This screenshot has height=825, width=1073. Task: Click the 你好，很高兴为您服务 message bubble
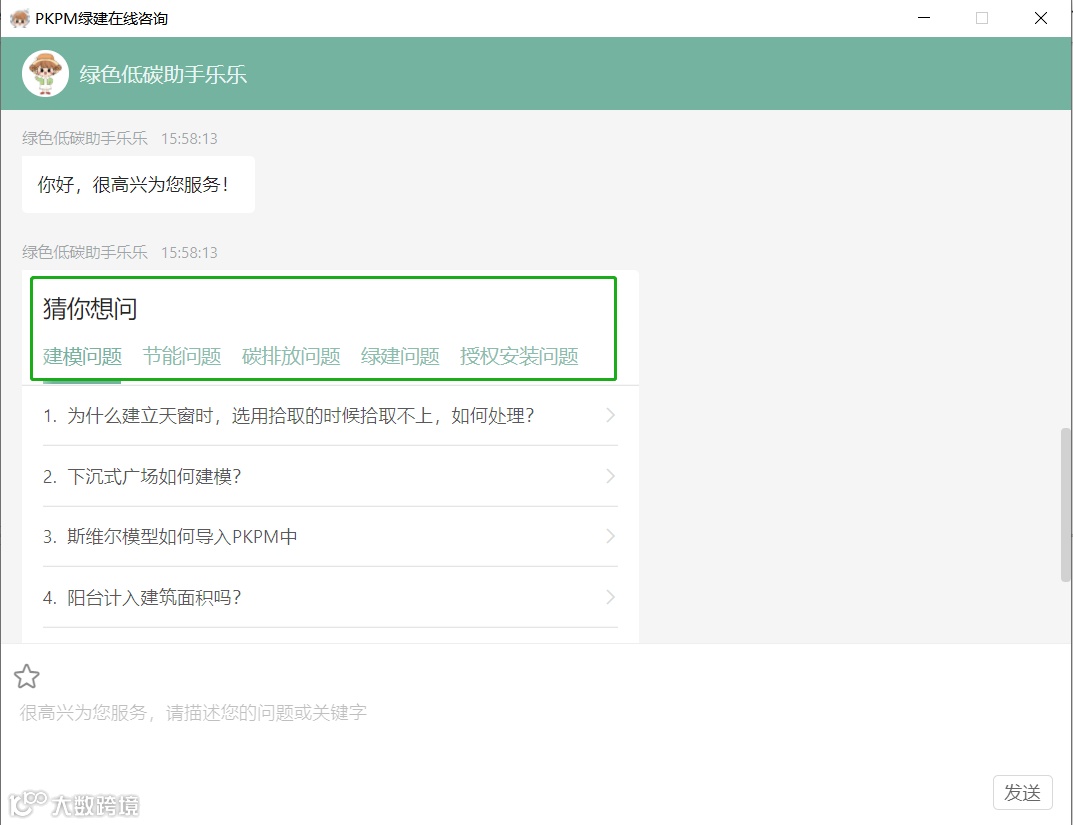(138, 184)
